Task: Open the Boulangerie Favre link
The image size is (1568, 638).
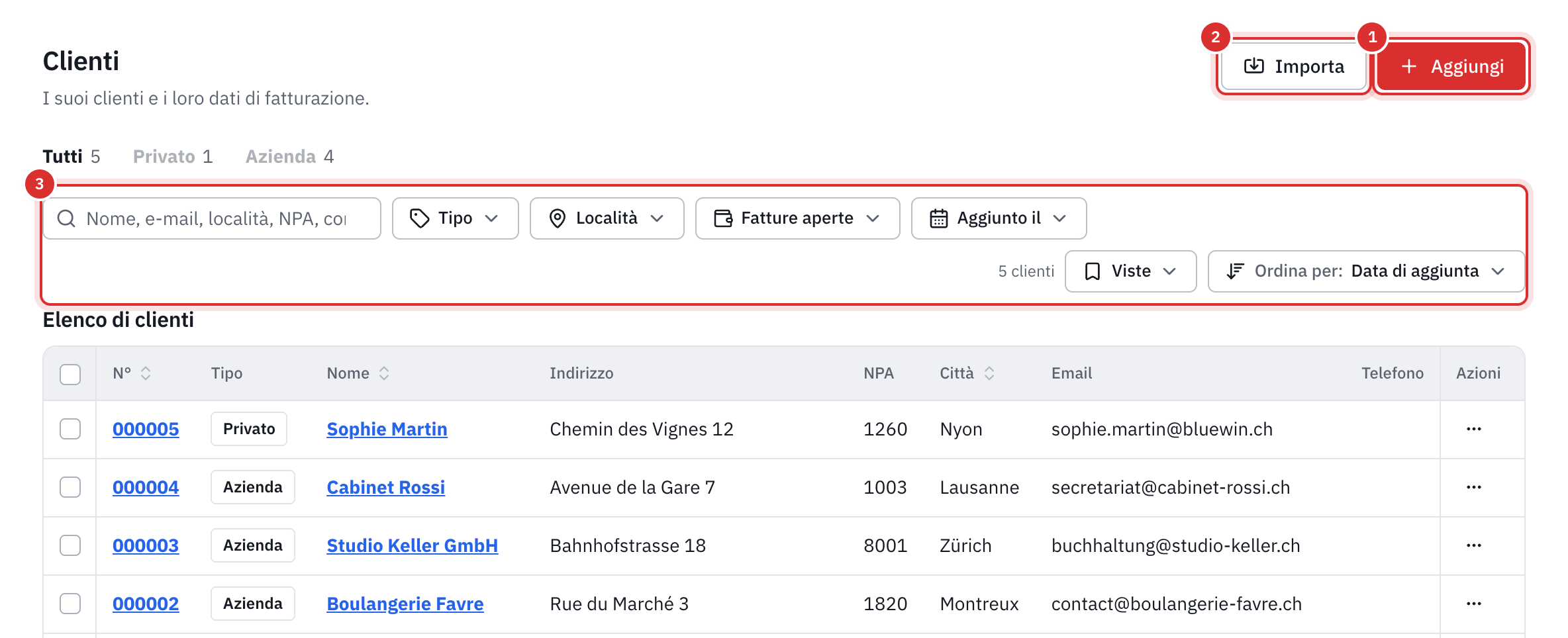Action: (405, 604)
